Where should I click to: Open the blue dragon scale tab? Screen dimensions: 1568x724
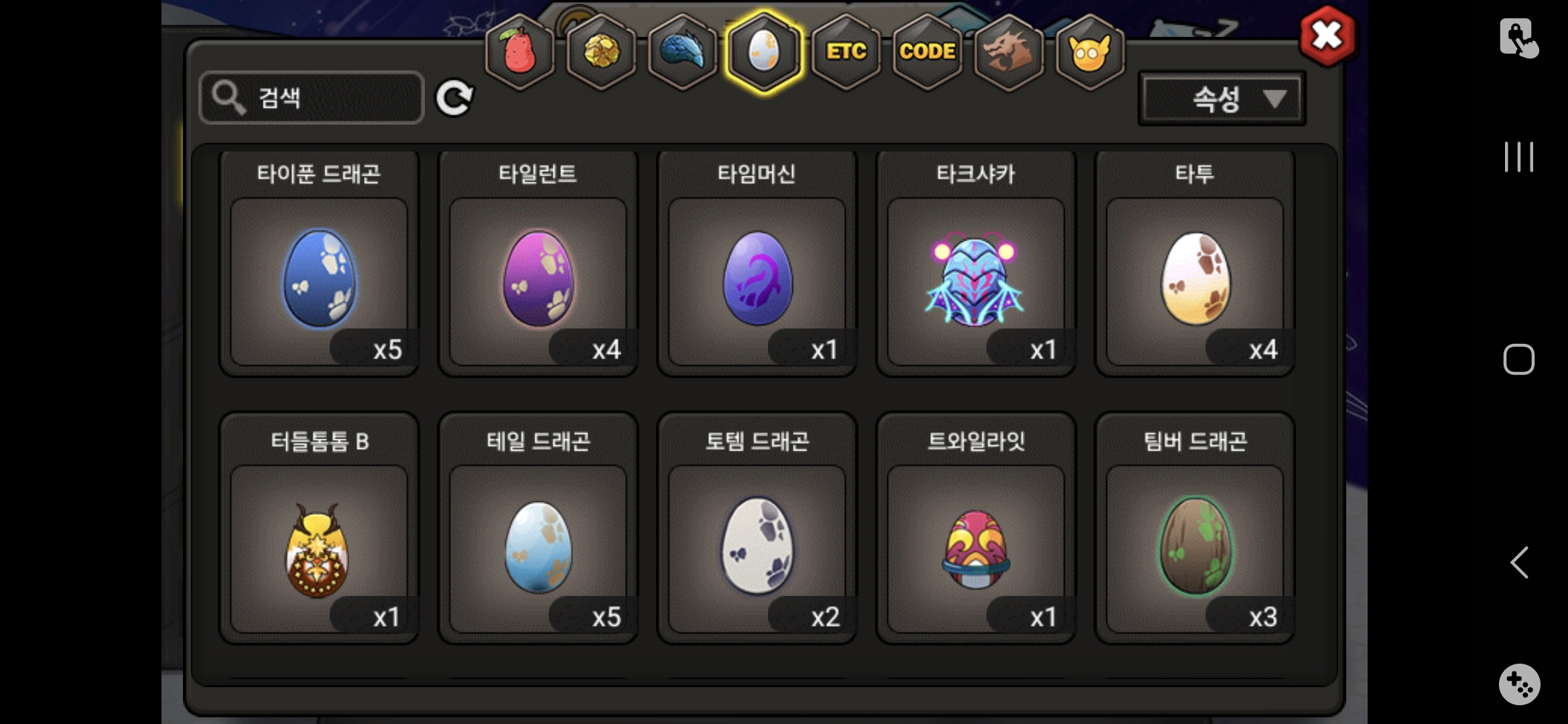[682, 51]
